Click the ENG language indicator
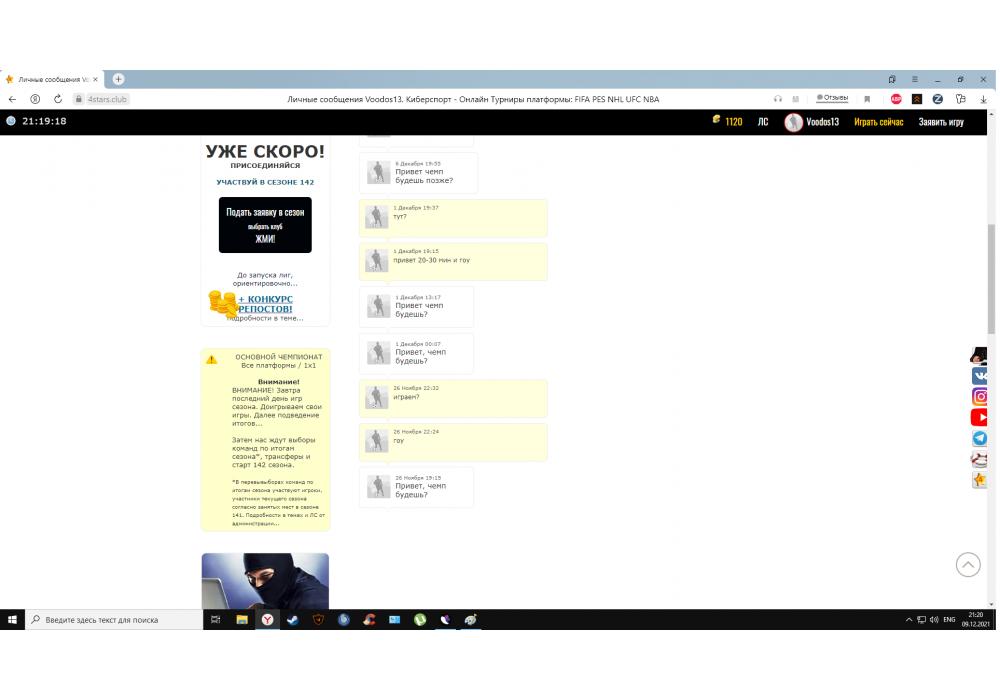This screenshot has width=1000, height=700. 949,620
